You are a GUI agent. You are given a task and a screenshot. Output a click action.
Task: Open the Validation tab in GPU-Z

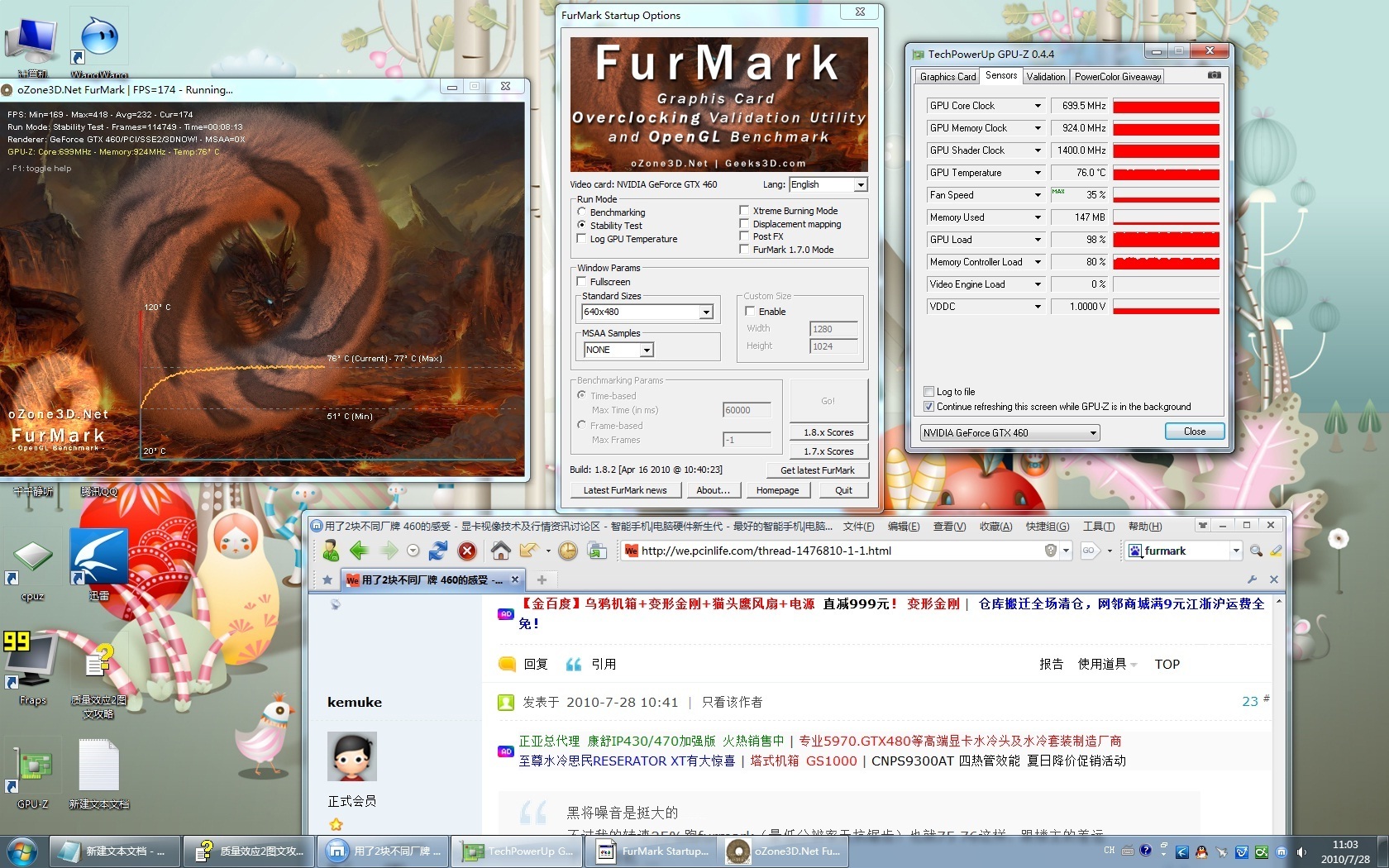point(1045,77)
